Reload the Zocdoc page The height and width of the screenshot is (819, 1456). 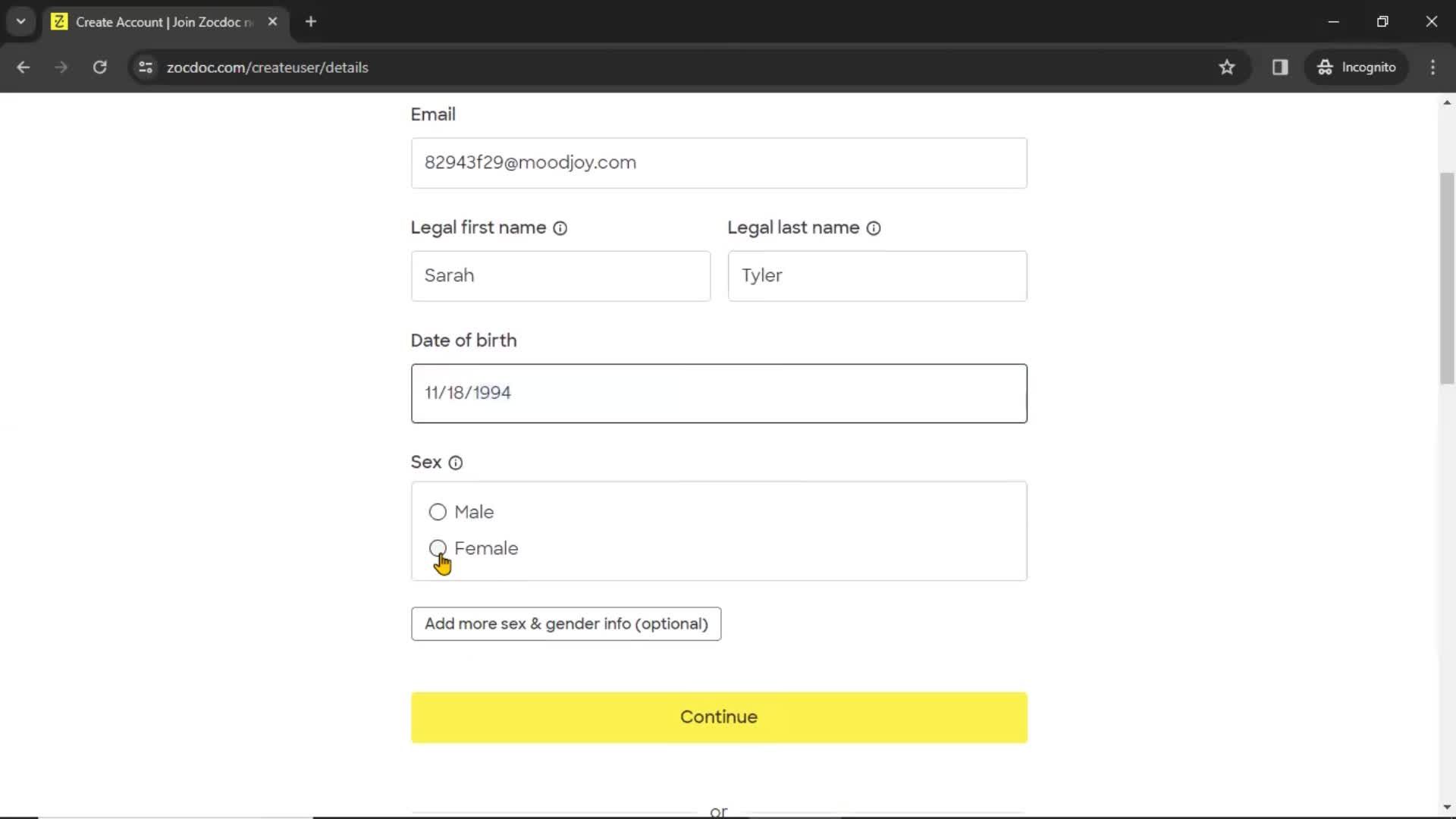pyautogui.click(x=99, y=67)
